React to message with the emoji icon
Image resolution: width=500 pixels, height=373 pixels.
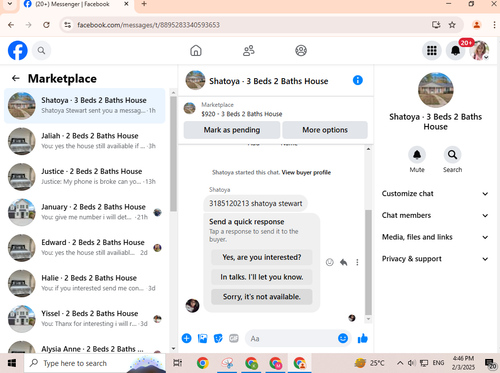(330, 262)
